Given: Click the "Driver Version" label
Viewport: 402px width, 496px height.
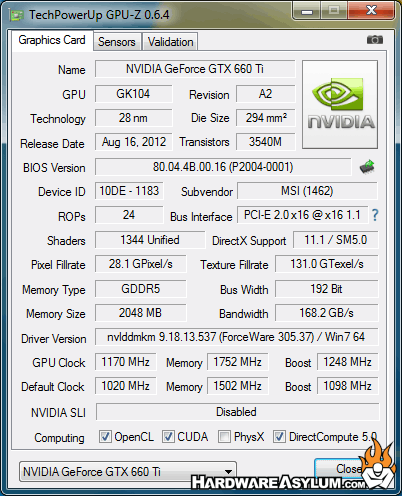Looking at the screenshot, I should click(x=54, y=339).
